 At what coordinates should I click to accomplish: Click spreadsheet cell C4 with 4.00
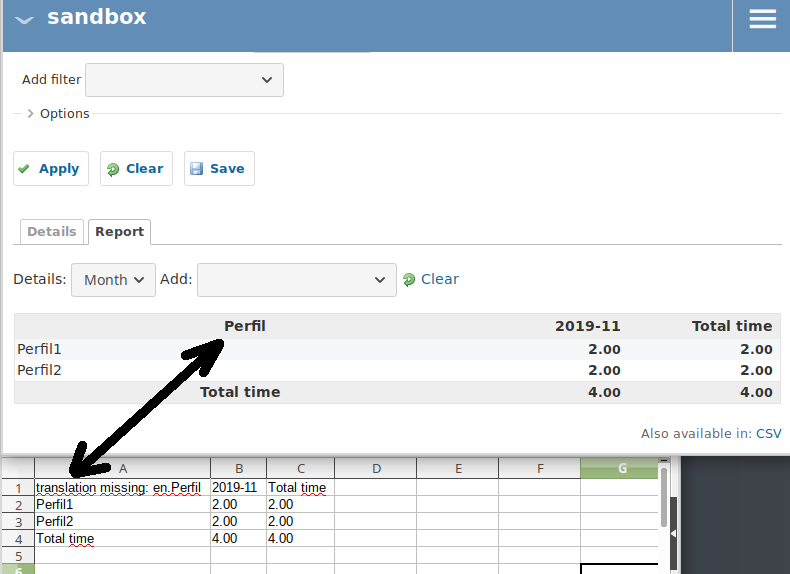tap(300, 539)
